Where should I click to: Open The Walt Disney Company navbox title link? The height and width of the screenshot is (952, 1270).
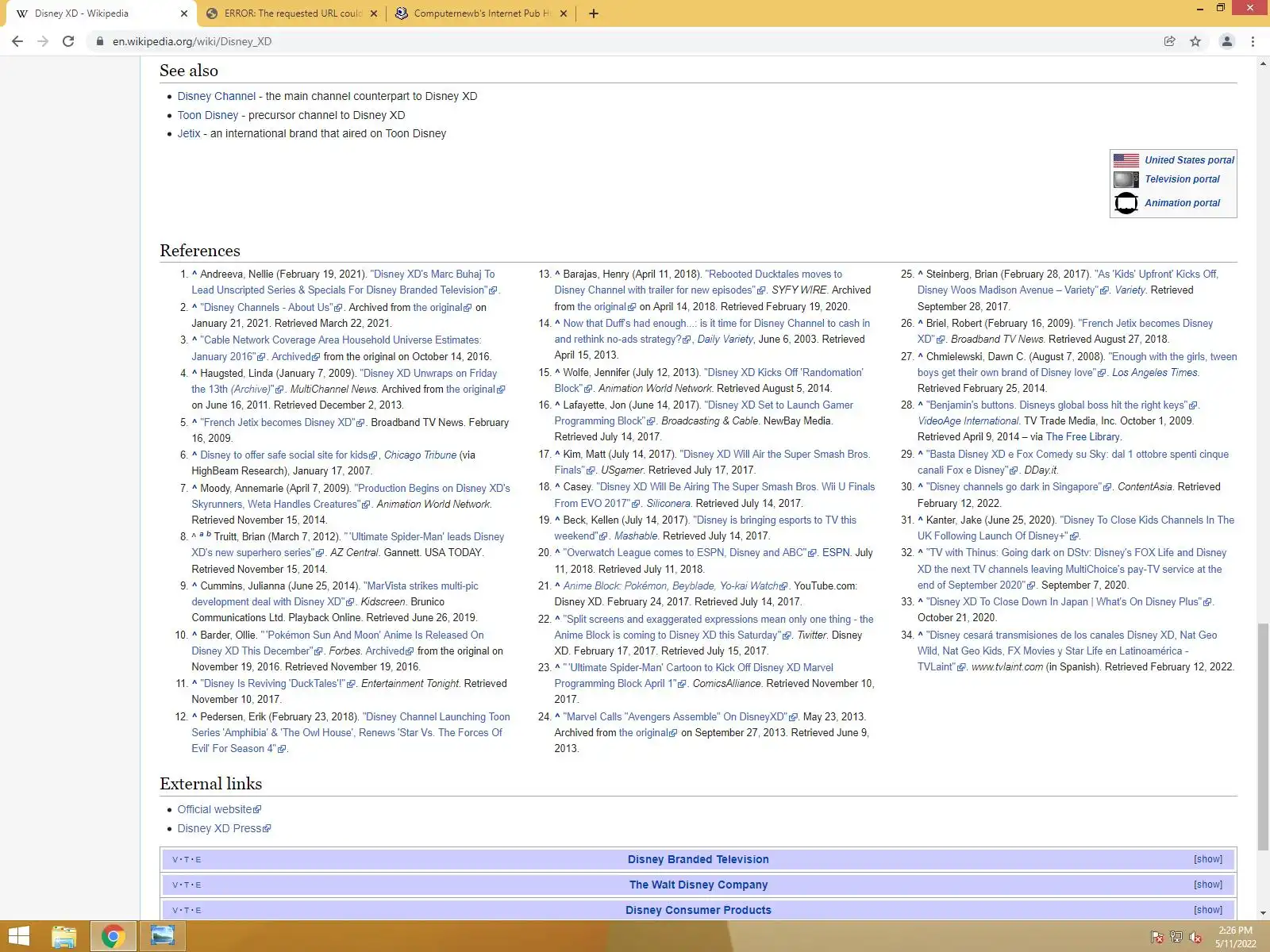698,885
